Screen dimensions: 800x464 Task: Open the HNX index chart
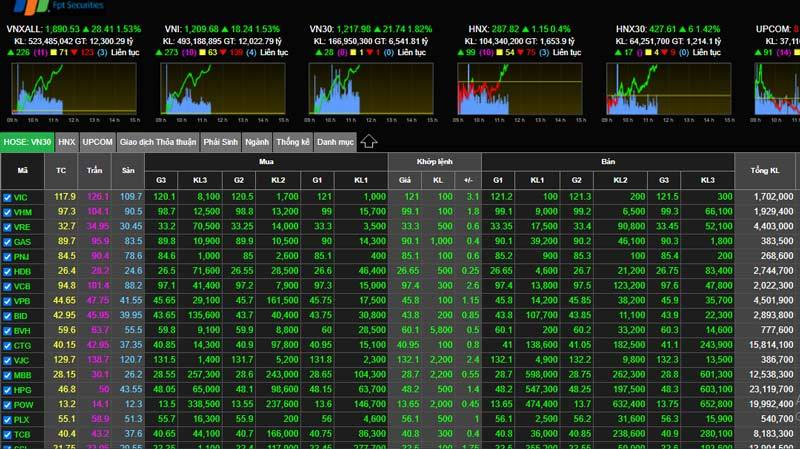tap(519, 89)
